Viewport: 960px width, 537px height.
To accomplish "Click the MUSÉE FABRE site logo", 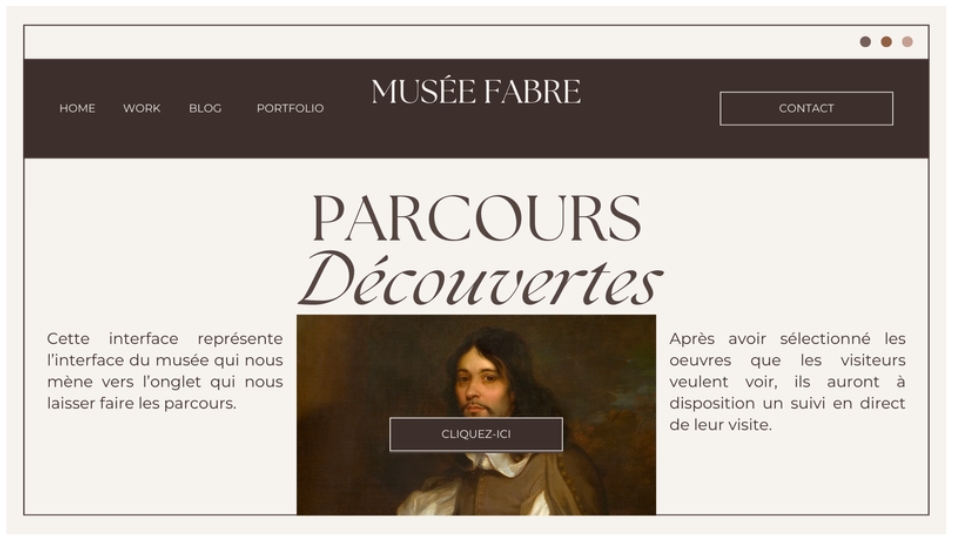I will click(476, 92).
